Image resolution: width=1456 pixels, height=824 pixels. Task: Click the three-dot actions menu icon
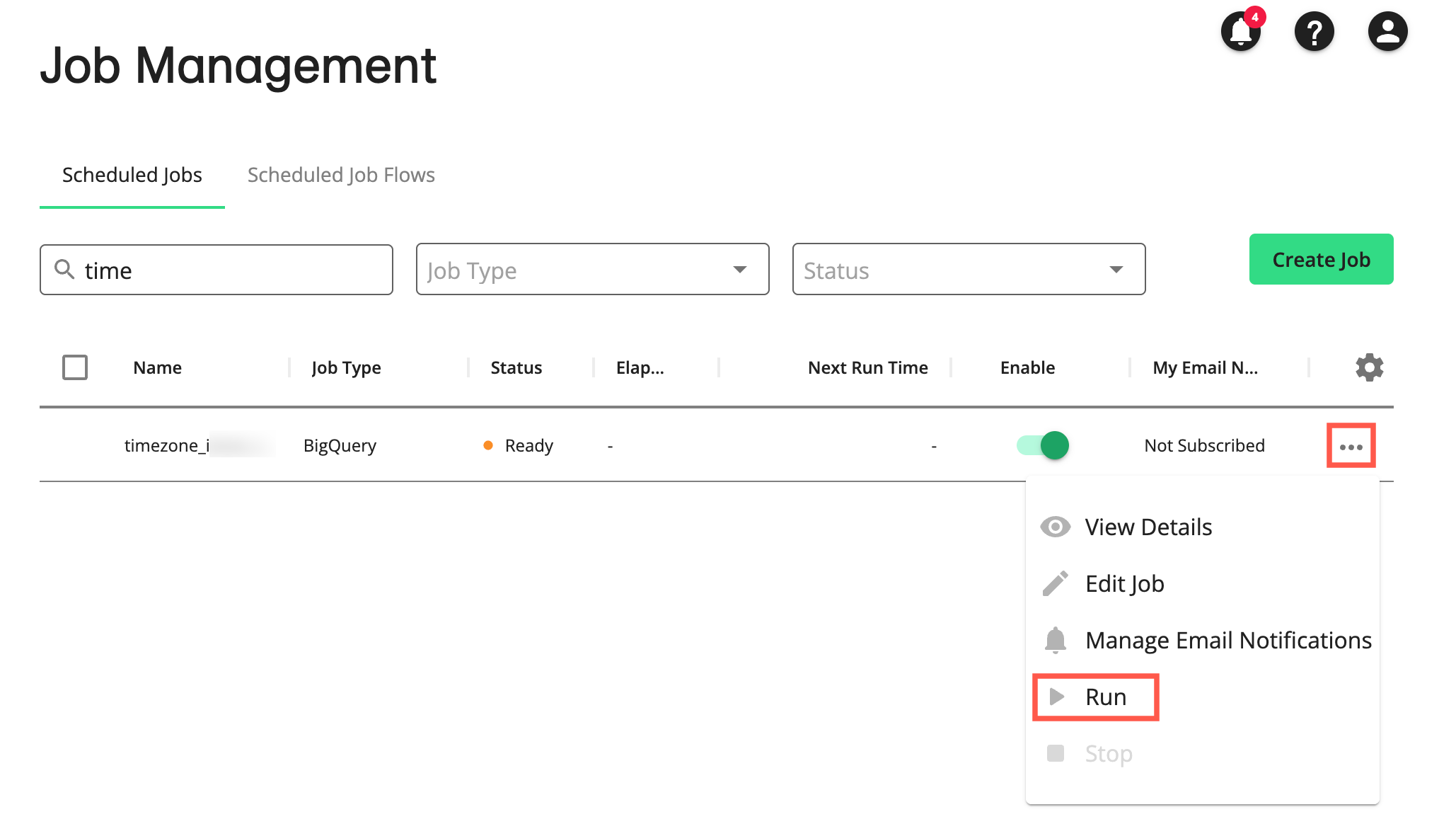pos(1351,447)
